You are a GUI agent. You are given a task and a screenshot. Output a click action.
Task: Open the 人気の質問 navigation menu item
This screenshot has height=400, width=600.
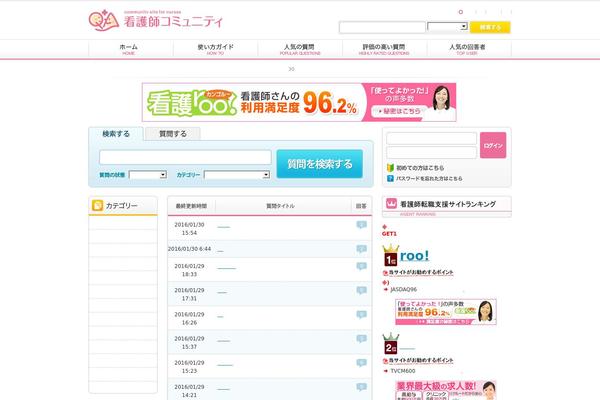pyautogui.click(x=298, y=49)
